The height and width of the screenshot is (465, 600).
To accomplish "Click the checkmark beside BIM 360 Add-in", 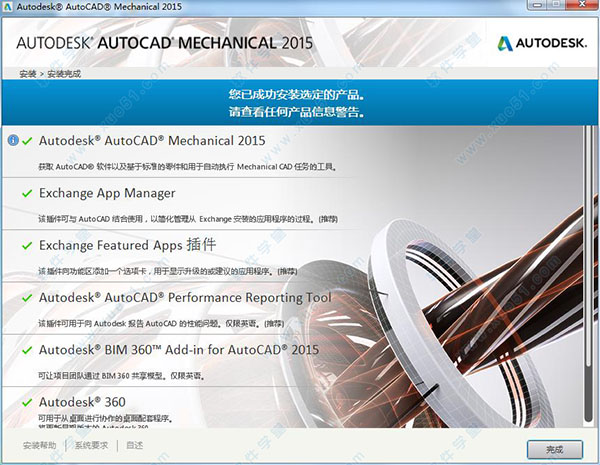I will point(27,350).
